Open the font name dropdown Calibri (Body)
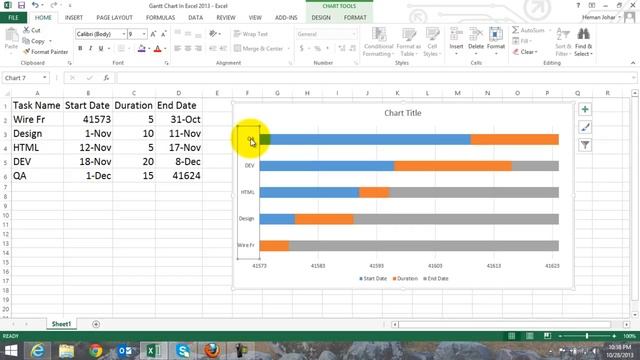 click(x=123, y=34)
